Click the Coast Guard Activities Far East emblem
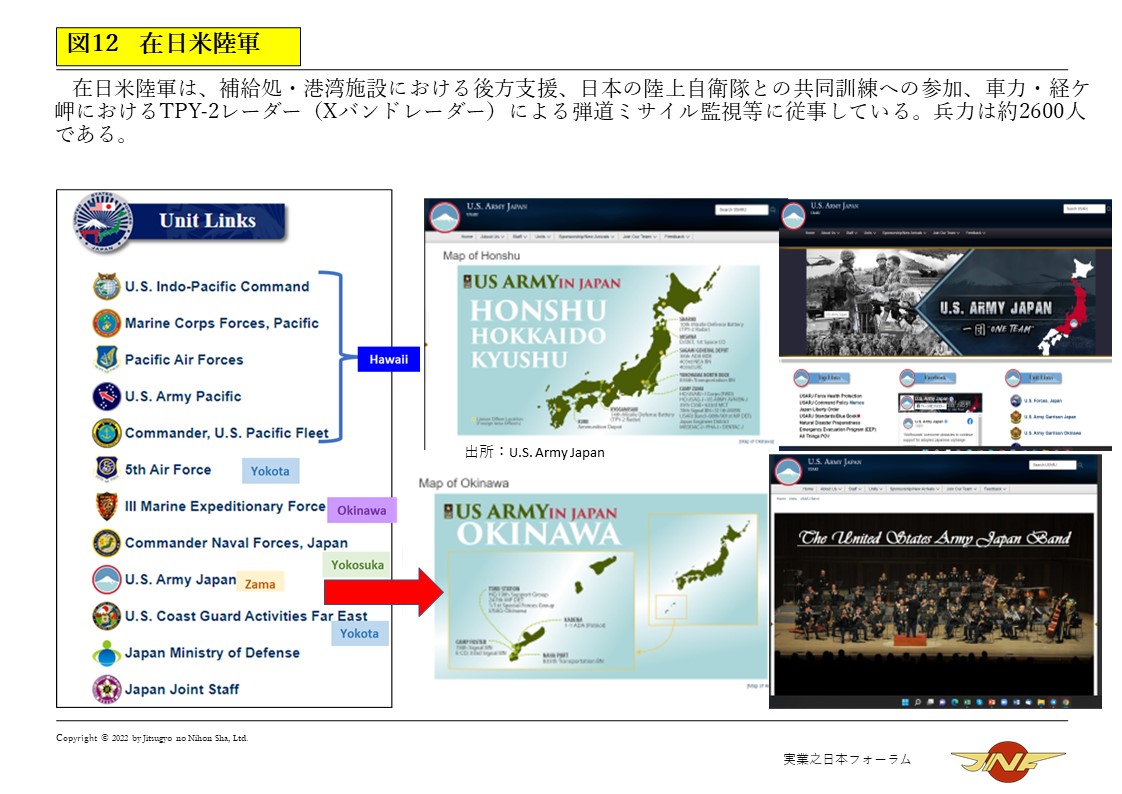 point(106,616)
